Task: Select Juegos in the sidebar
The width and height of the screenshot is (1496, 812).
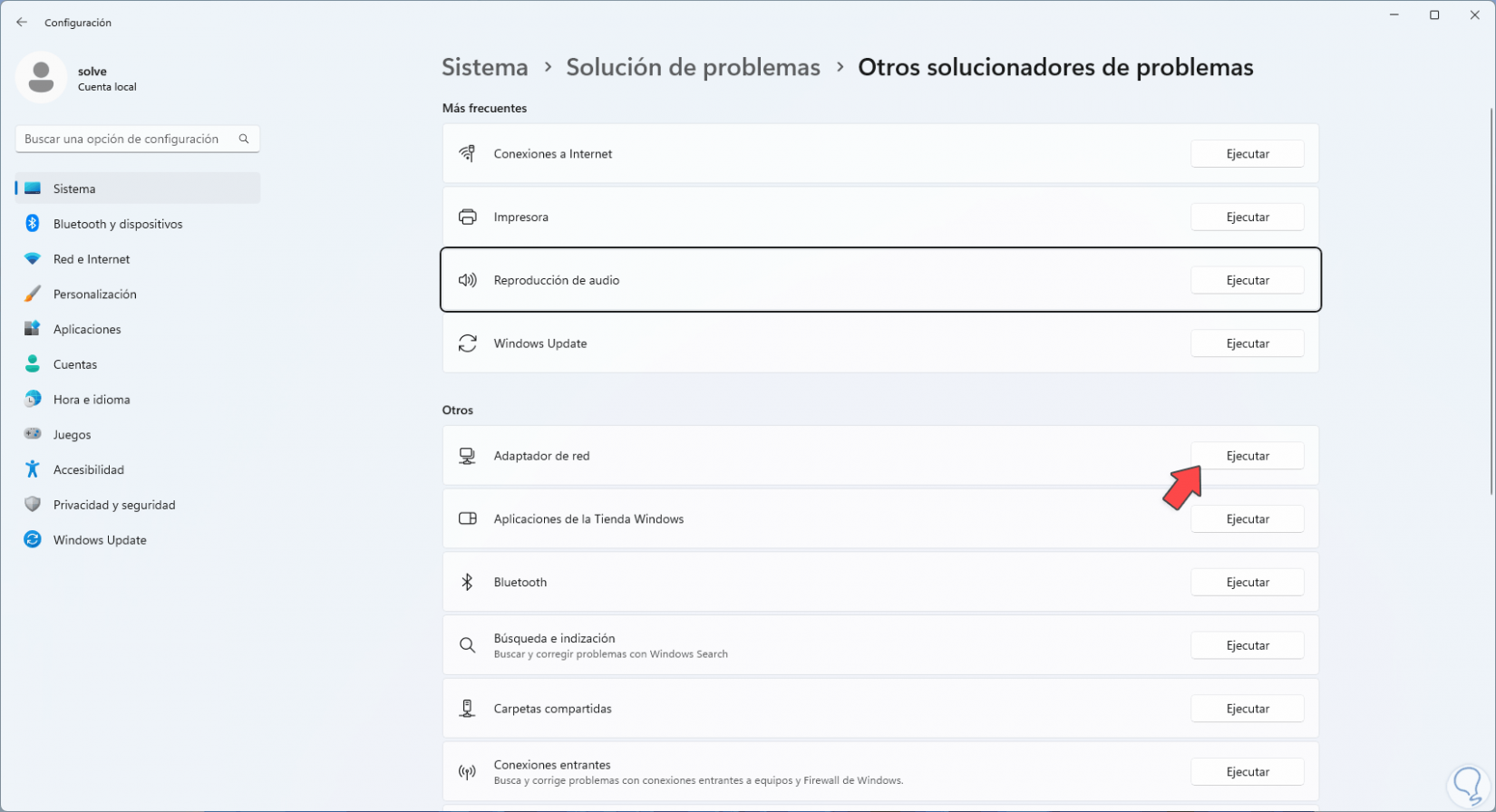Action: point(72,435)
